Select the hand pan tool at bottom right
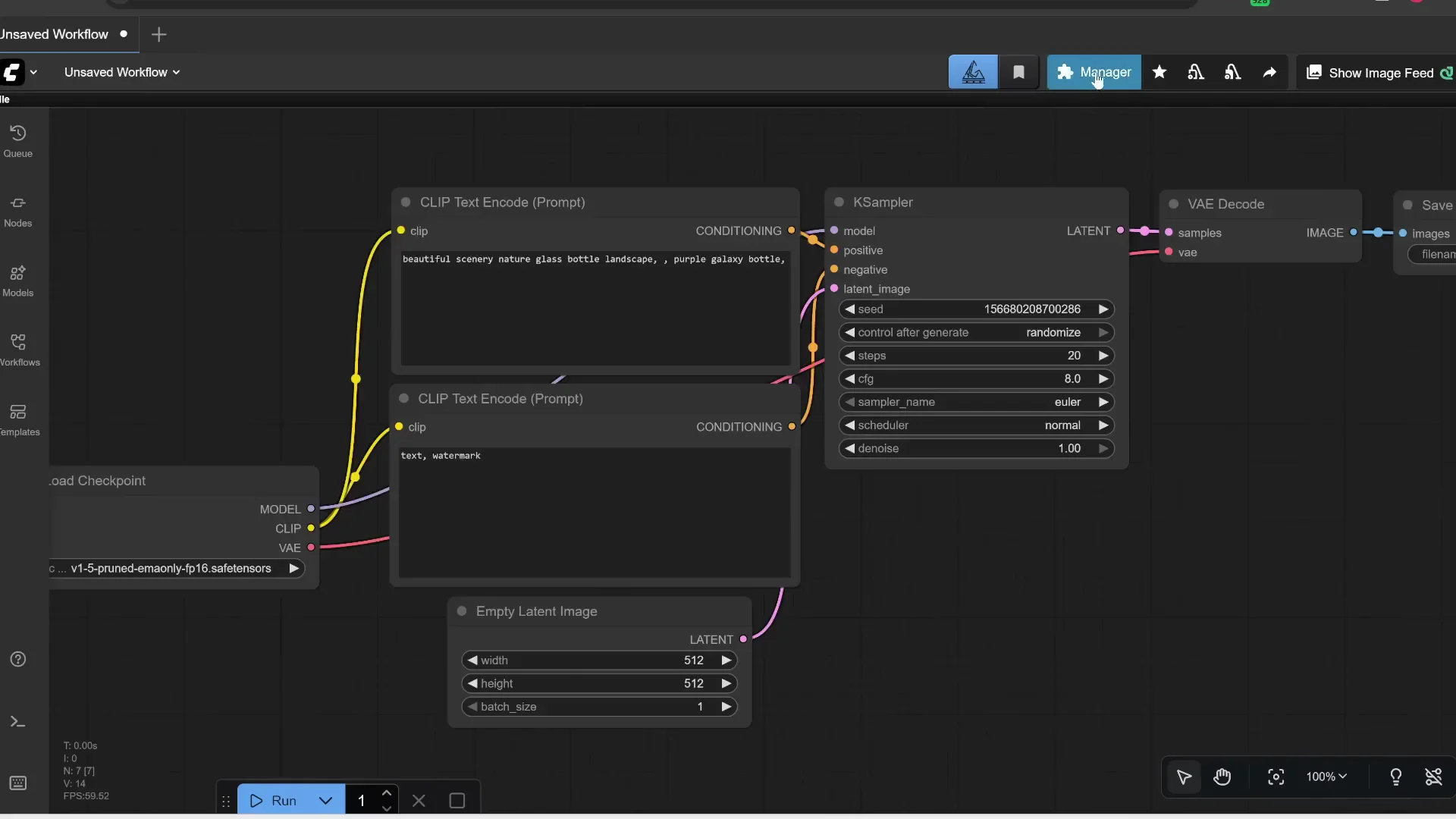Viewport: 1456px width, 819px height. 1223,777
